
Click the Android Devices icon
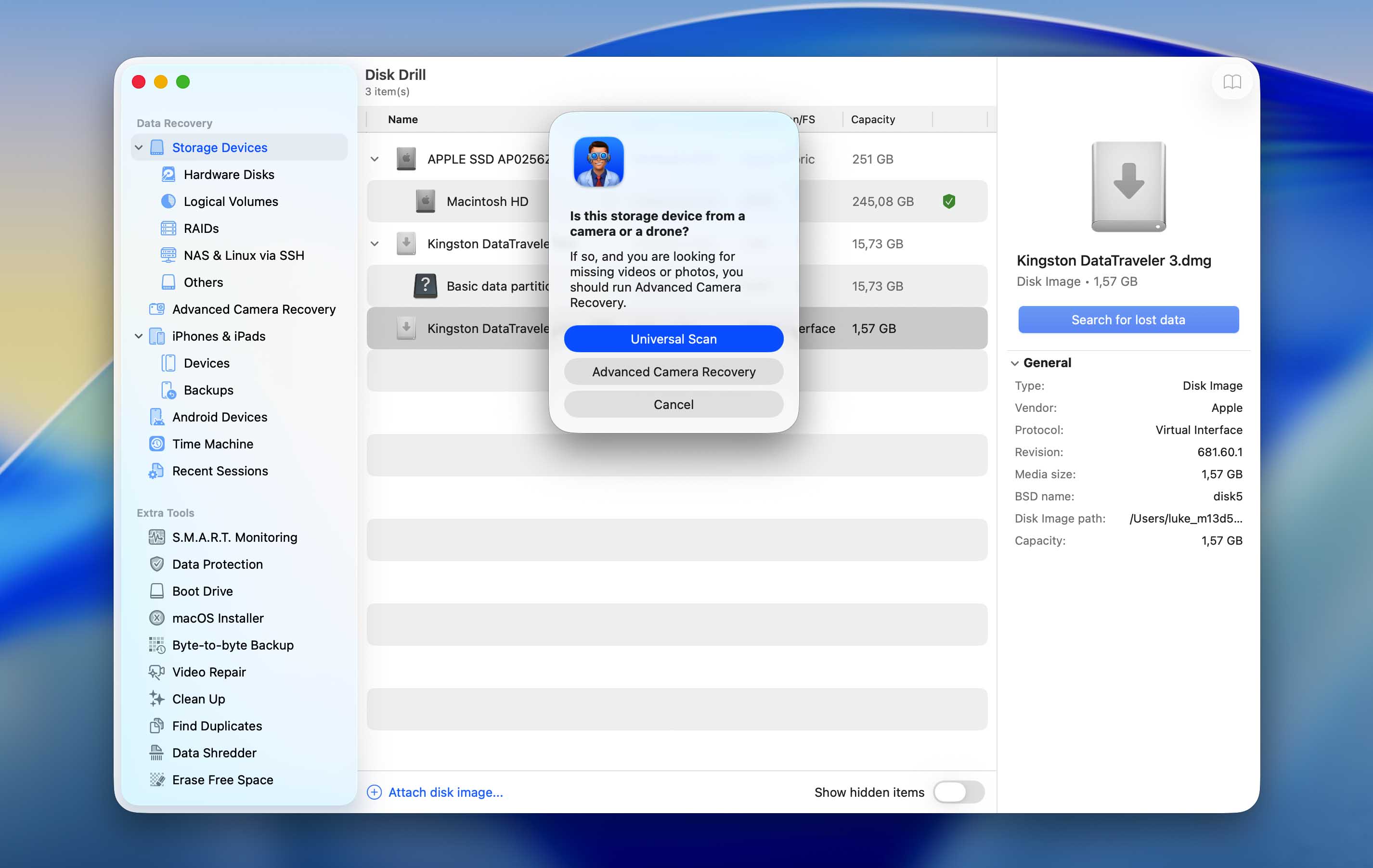(157, 417)
